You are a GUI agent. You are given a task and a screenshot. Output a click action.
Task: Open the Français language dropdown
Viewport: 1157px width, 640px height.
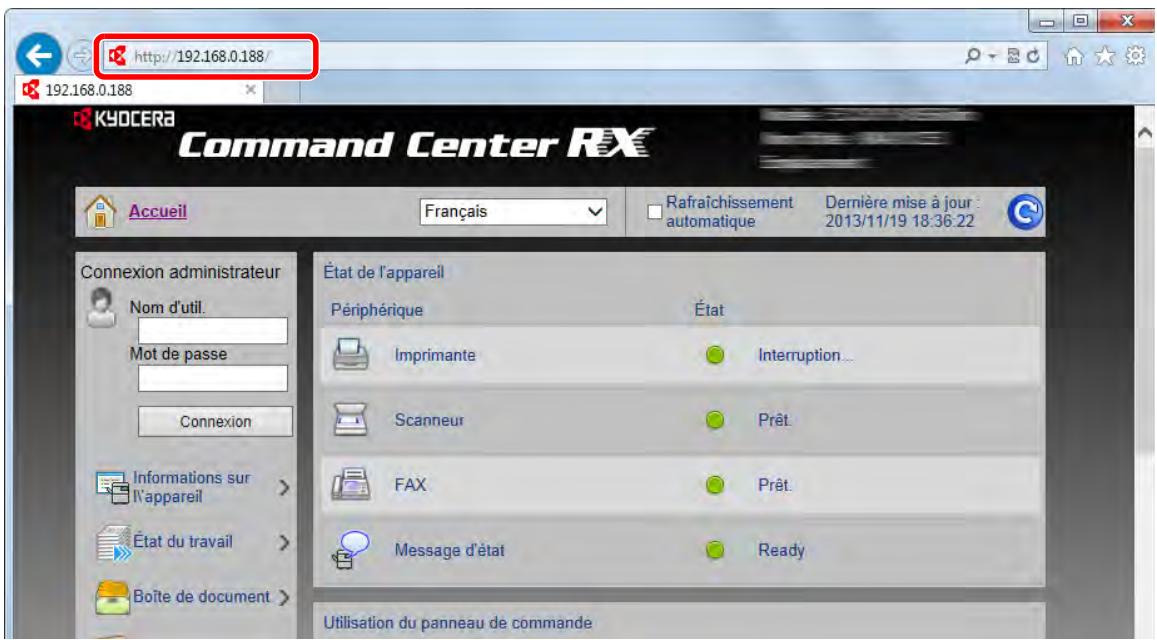click(x=513, y=212)
